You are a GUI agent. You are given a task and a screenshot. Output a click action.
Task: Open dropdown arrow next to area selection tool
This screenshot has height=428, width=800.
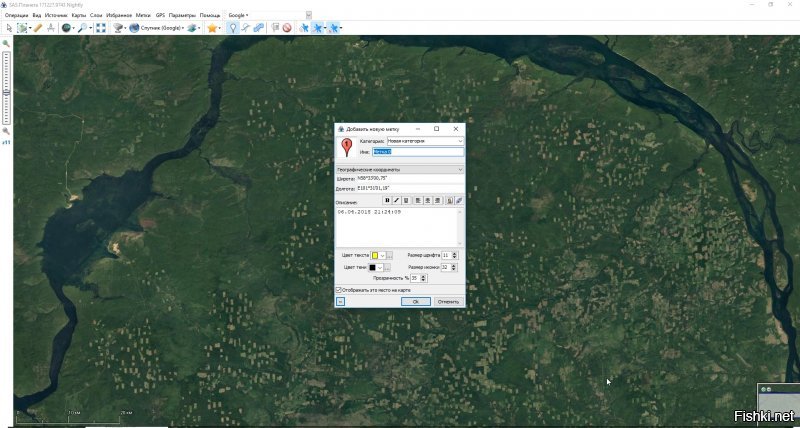click(x=30, y=29)
